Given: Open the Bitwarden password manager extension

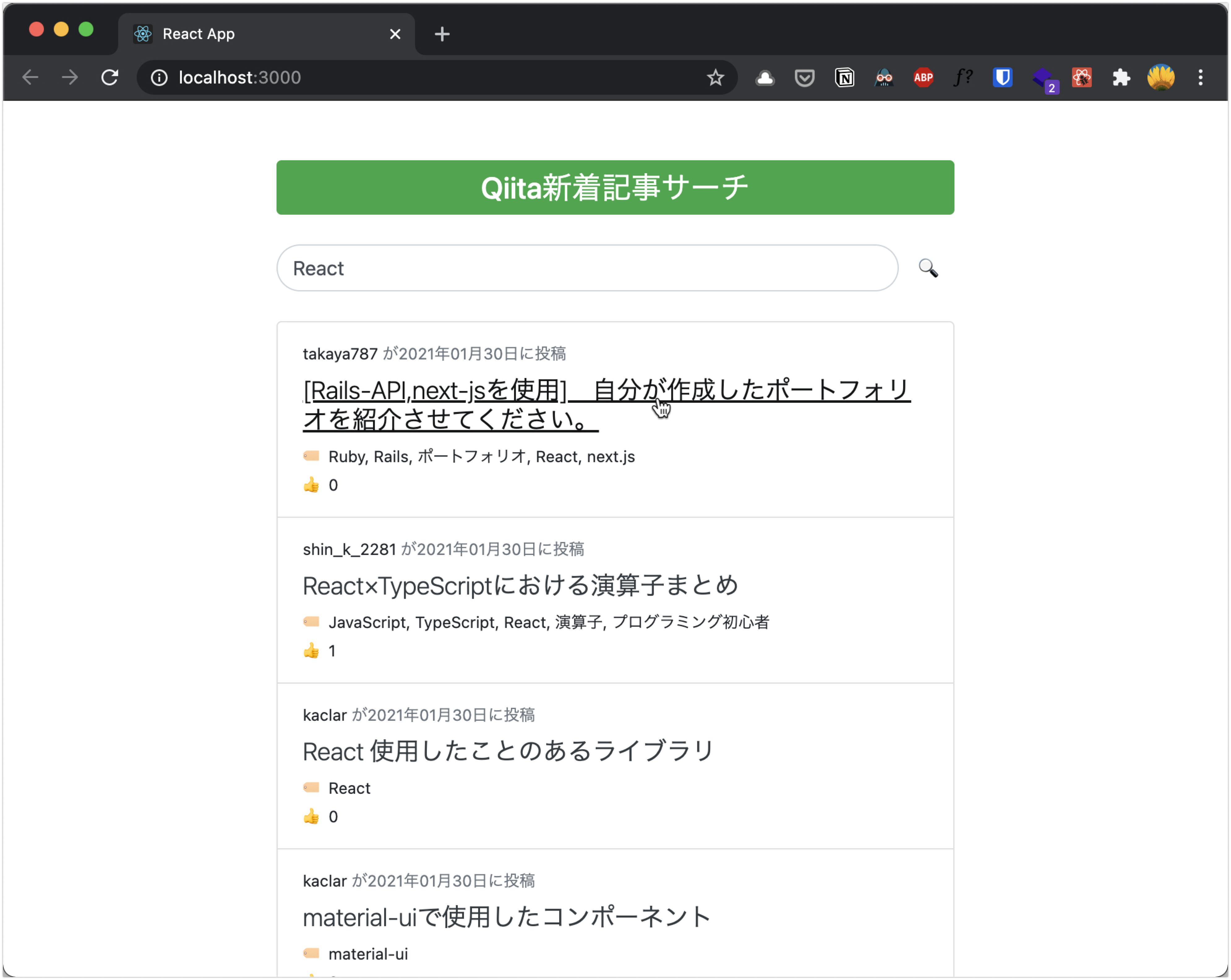Looking at the screenshot, I should [1003, 78].
